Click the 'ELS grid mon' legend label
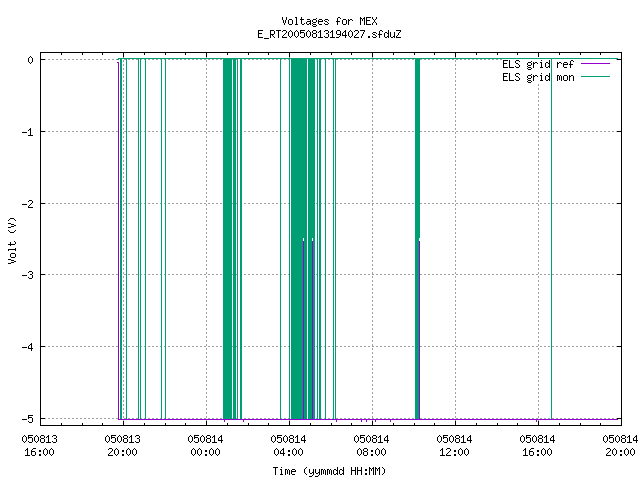The image size is (640, 480). (x=538, y=77)
